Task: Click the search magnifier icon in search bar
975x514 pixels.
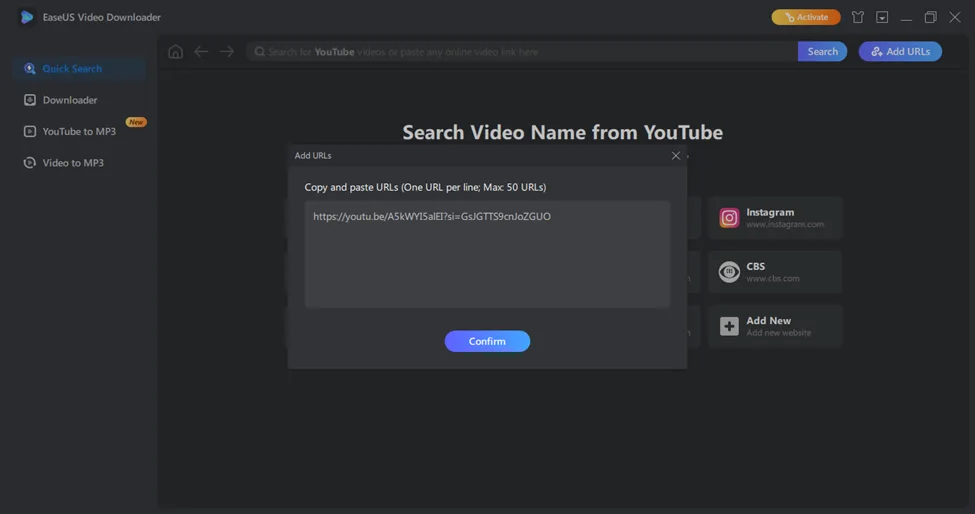Action: point(259,52)
